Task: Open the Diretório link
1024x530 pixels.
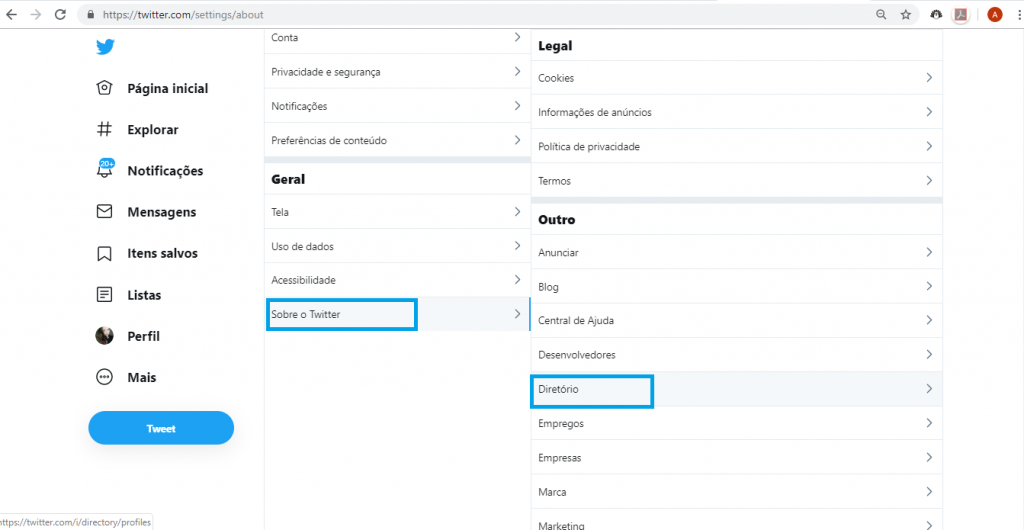Action: [x=737, y=389]
